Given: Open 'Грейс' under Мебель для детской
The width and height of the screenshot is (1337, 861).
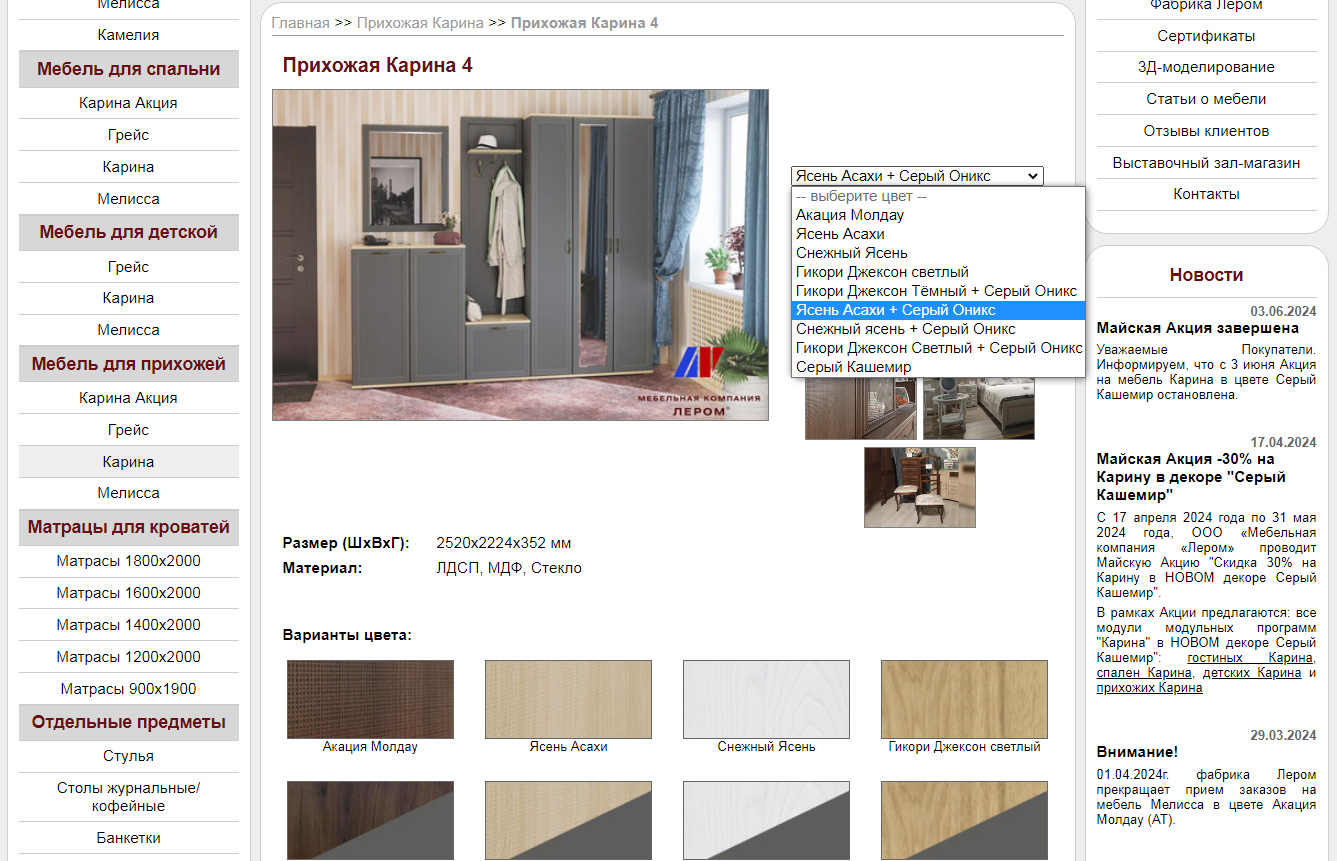Looking at the screenshot, I should (x=128, y=267).
